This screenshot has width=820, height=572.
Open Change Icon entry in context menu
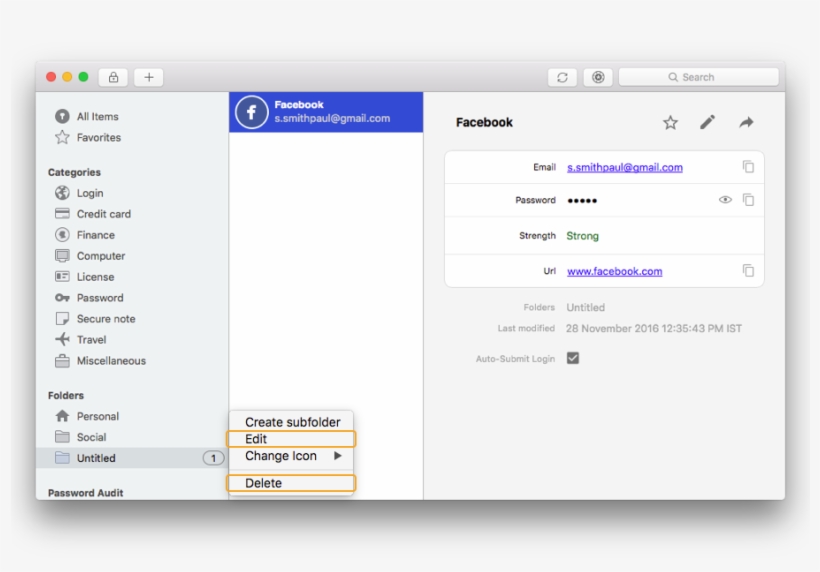pos(291,456)
